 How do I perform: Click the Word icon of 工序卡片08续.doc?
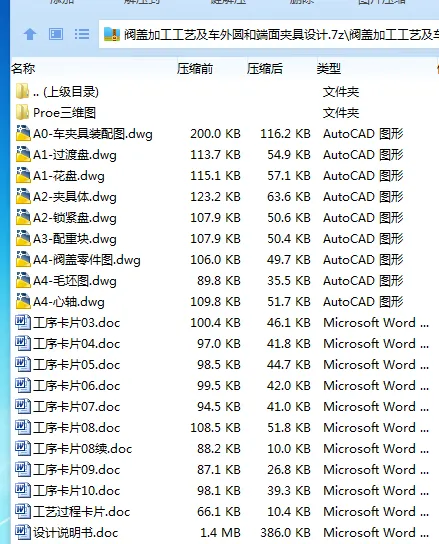pyautogui.click(x=23, y=448)
